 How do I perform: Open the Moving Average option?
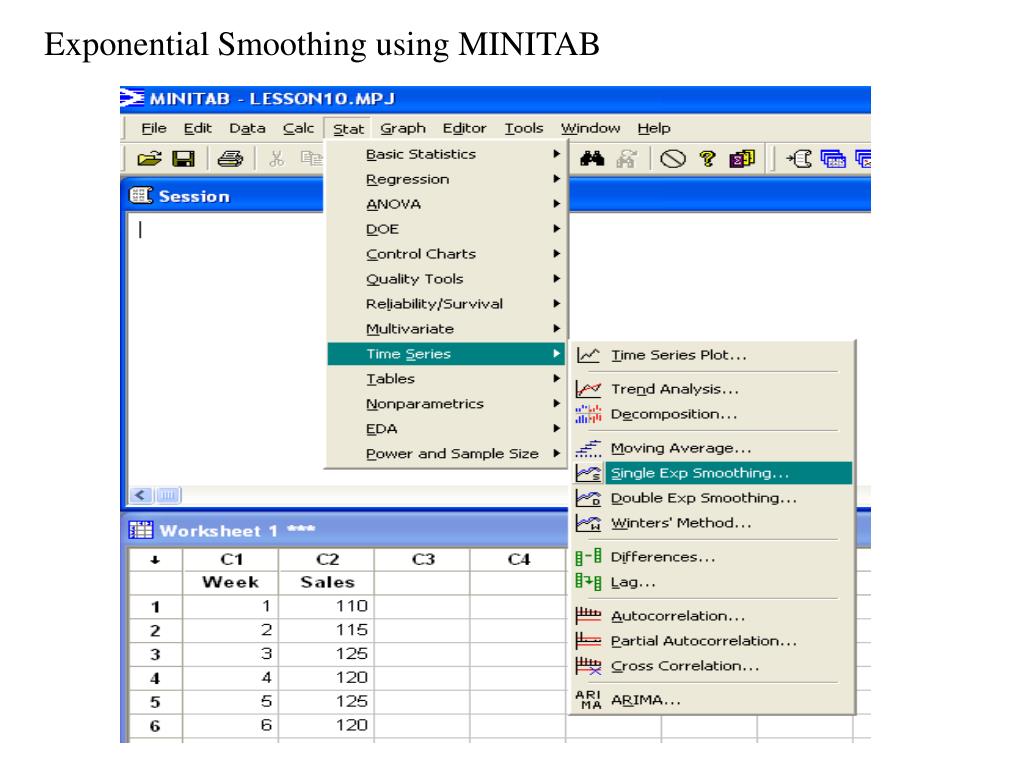[x=680, y=448]
